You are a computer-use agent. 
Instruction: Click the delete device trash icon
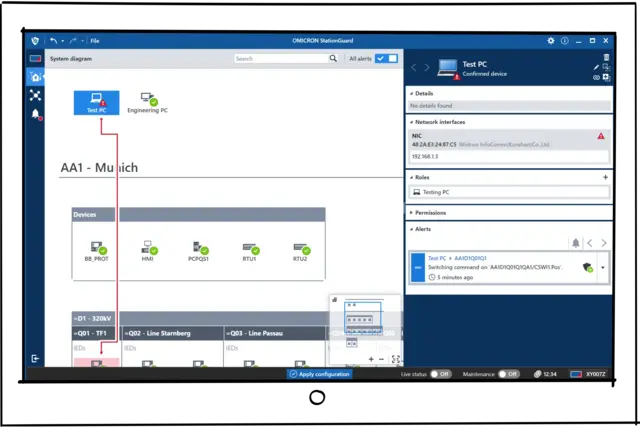(605, 58)
